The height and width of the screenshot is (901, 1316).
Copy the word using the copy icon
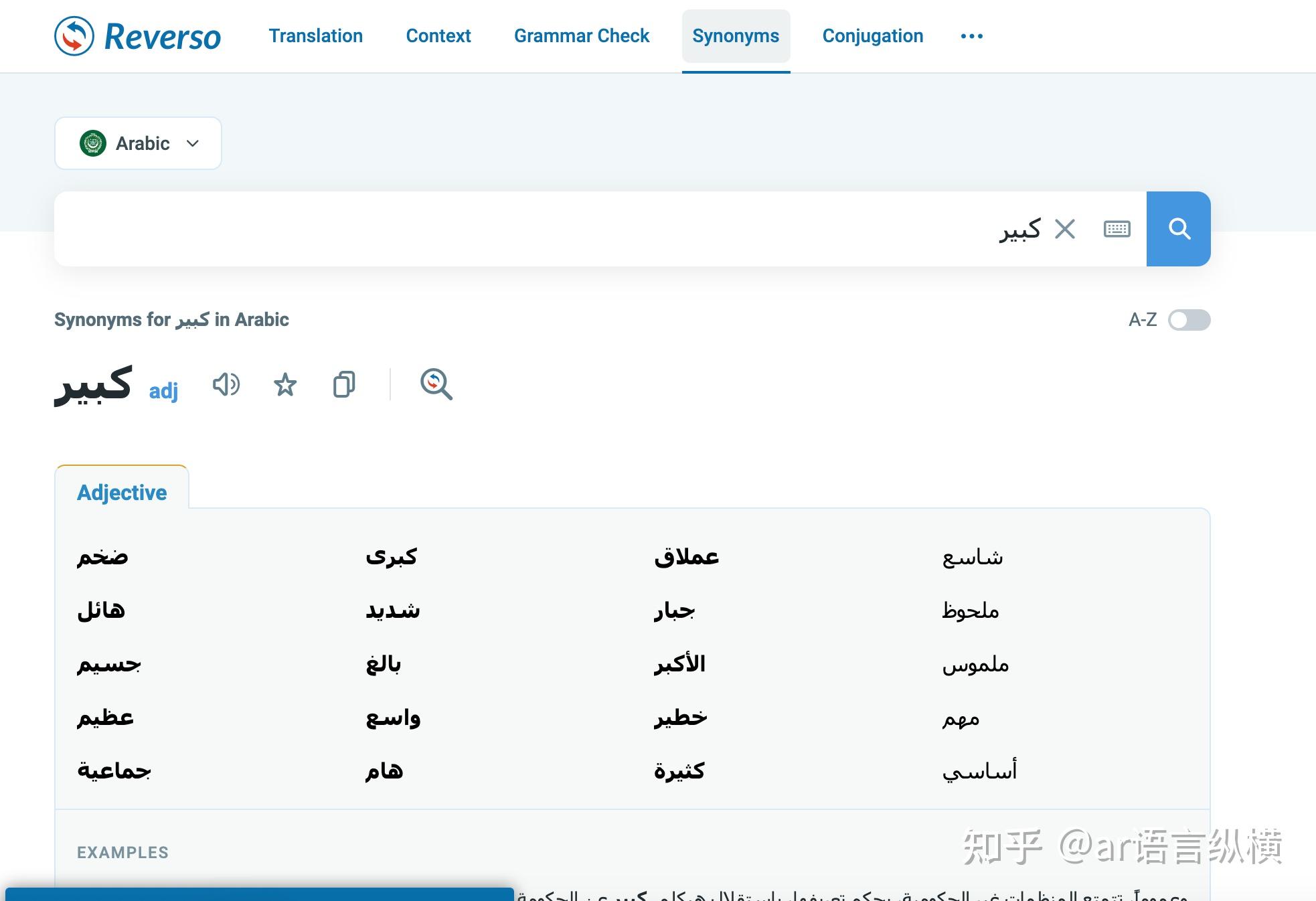click(344, 385)
